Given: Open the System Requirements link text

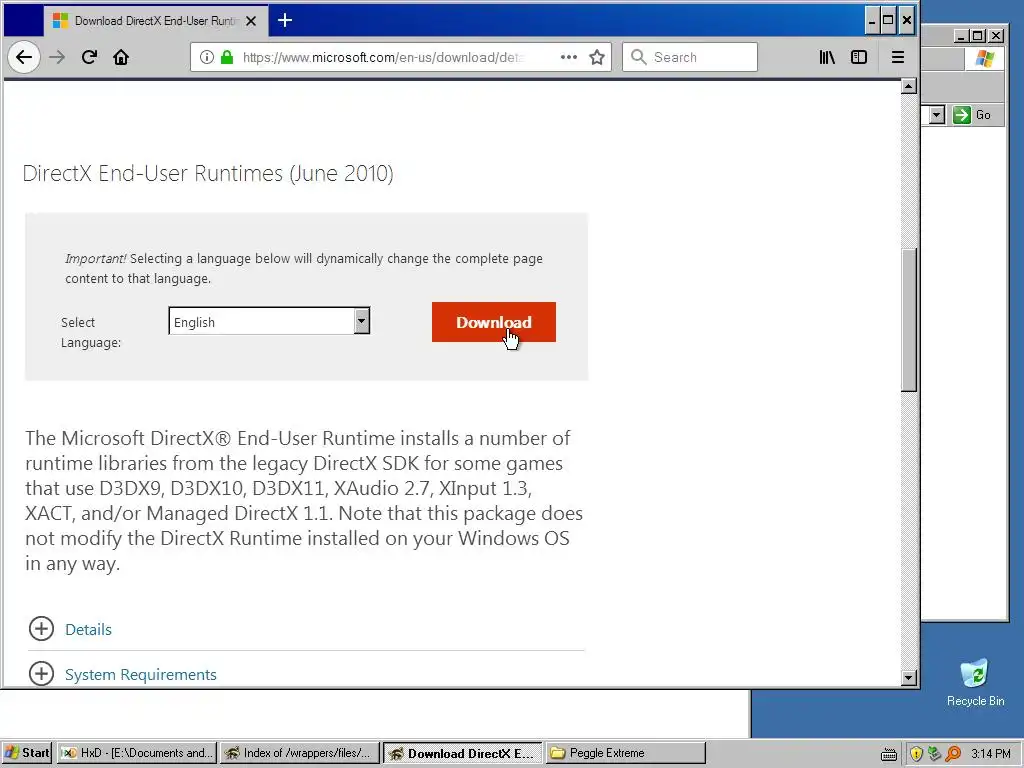Looking at the screenshot, I should (140, 675).
